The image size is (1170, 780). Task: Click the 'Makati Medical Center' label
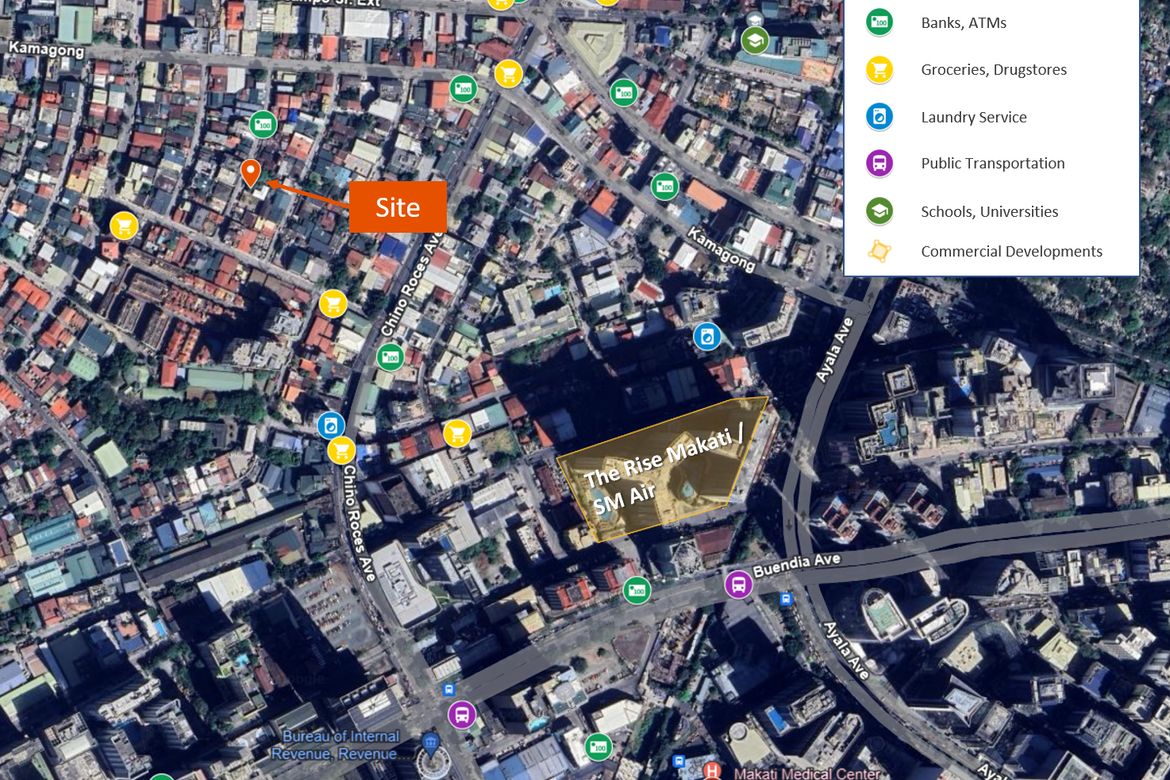807,773
